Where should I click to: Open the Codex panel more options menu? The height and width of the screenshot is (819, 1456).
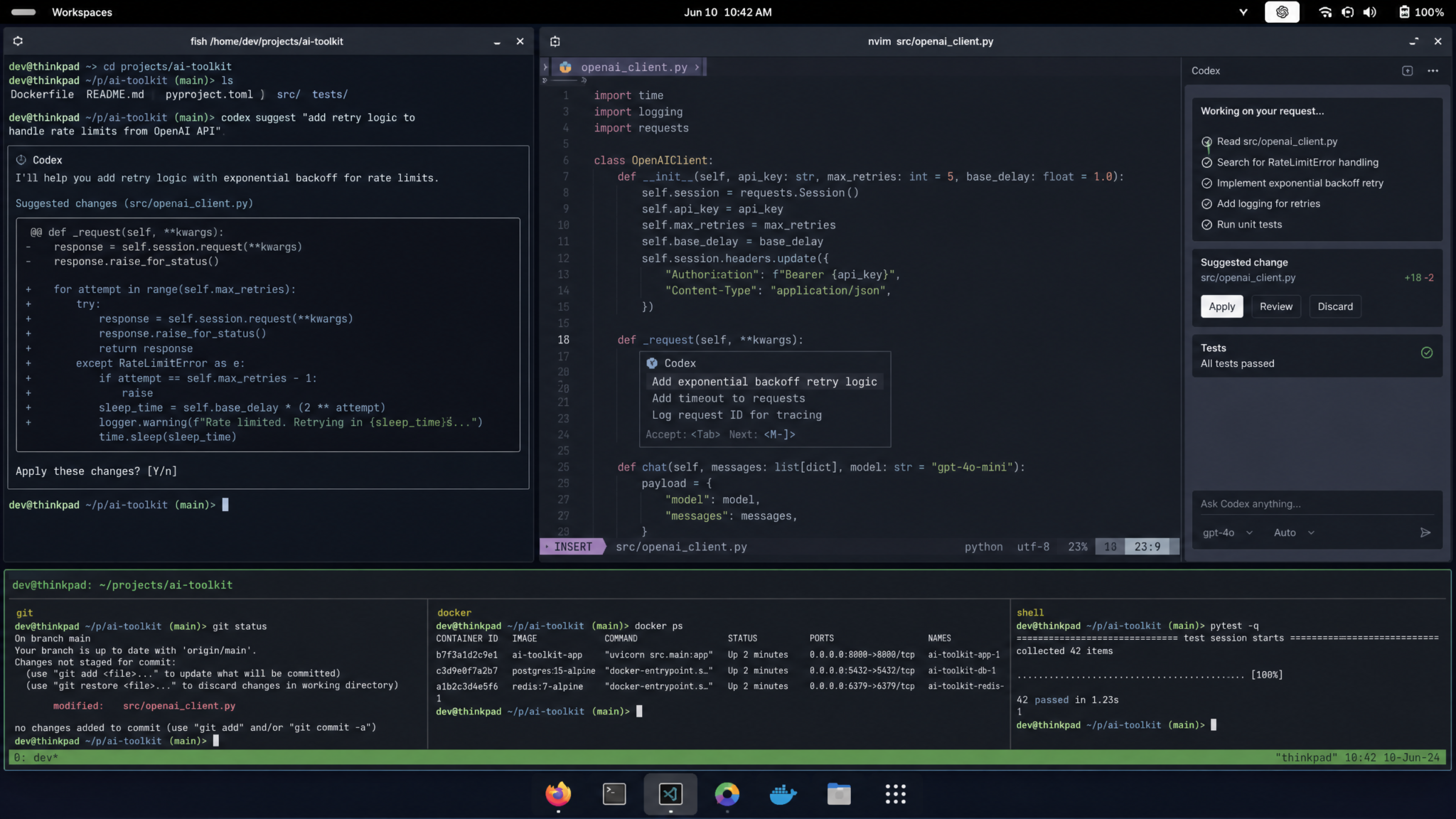[x=1433, y=70]
